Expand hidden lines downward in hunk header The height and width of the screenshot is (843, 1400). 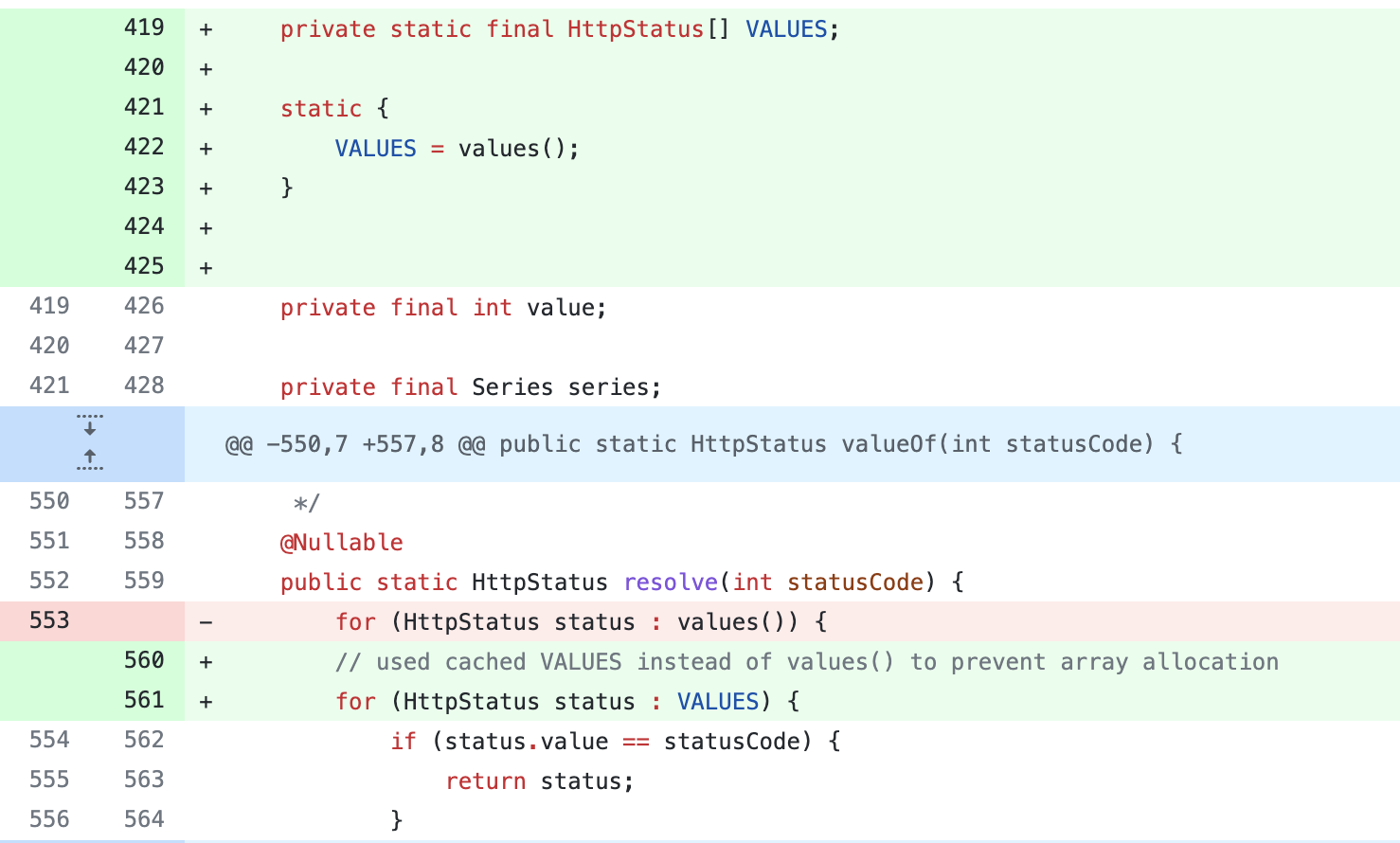coord(90,425)
